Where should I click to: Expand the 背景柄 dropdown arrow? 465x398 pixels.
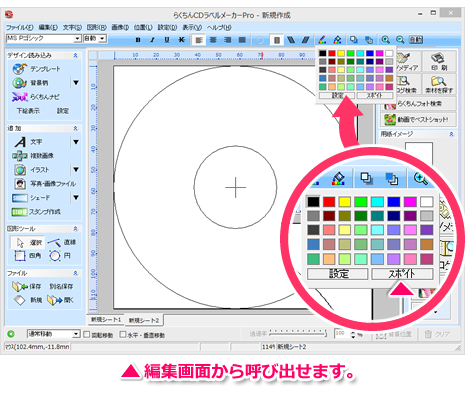pos(76,83)
